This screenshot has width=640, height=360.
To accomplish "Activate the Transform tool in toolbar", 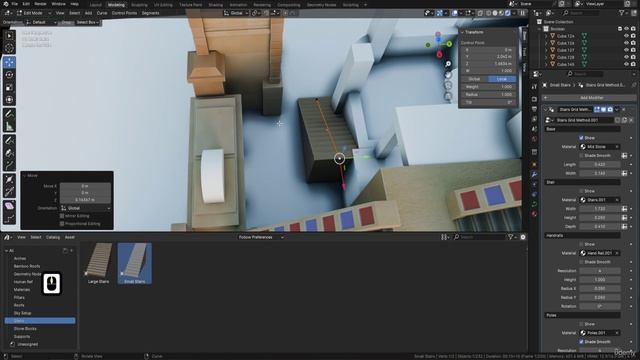I will (x=9, y=100).
